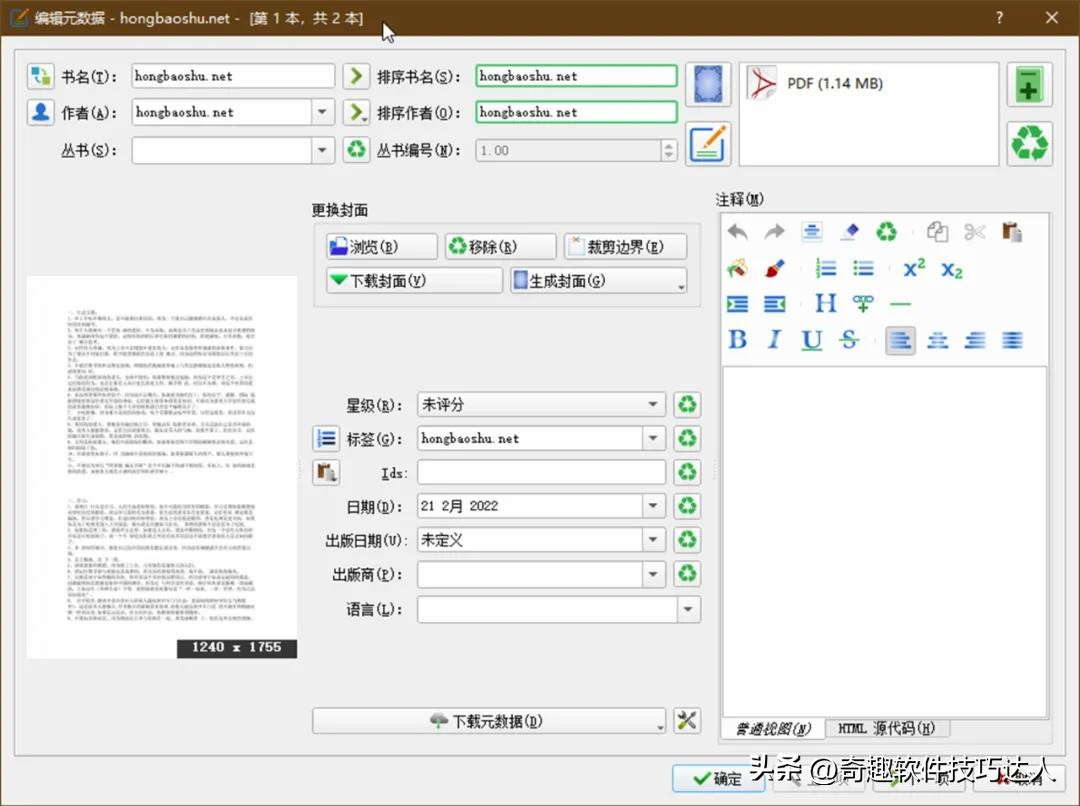Screen dimensions: 1080x806
Task: Add a new format with green book icon
Action: (1029, 85)
